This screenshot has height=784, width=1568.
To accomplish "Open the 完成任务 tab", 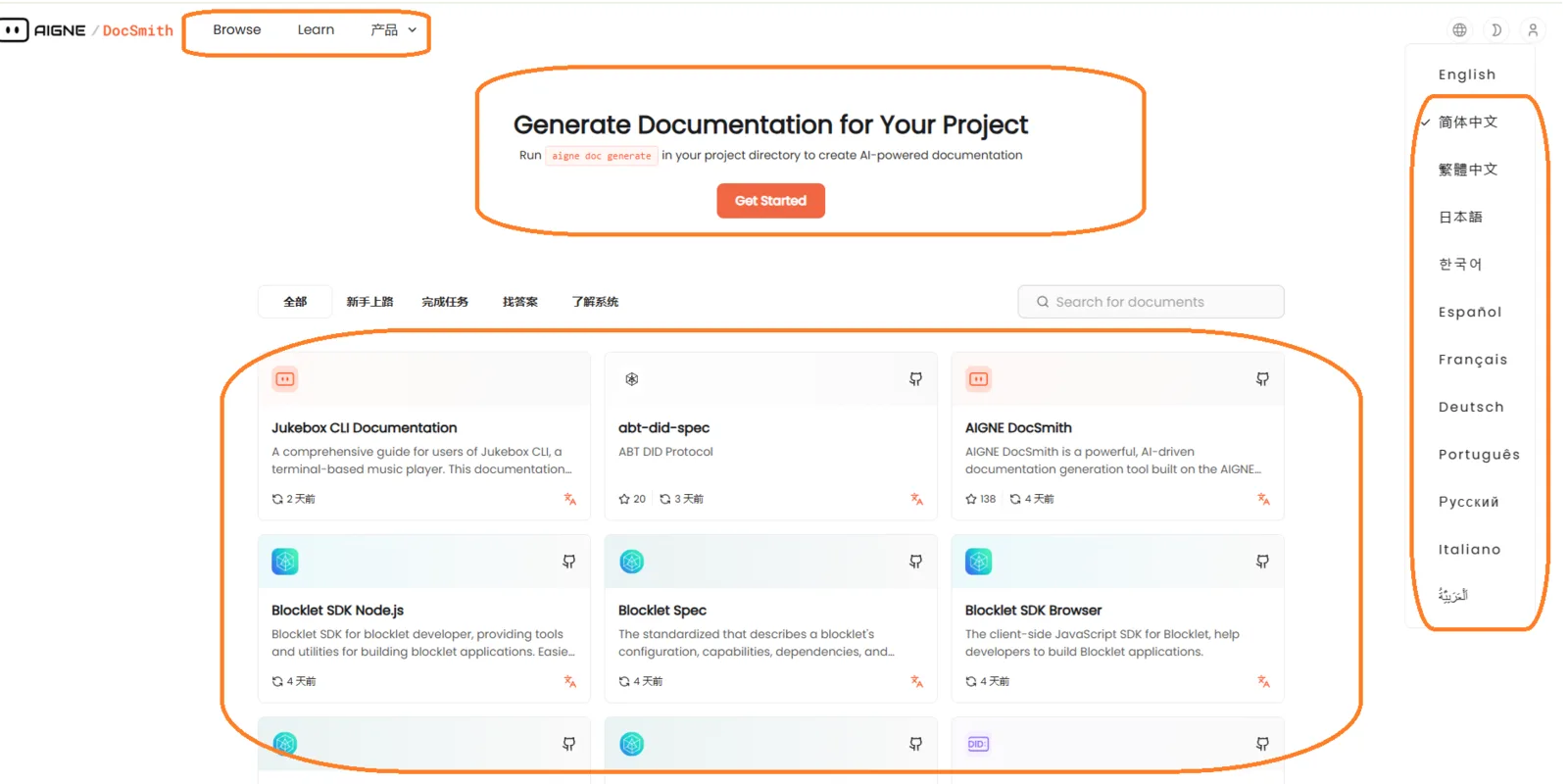I will point(445,302).
